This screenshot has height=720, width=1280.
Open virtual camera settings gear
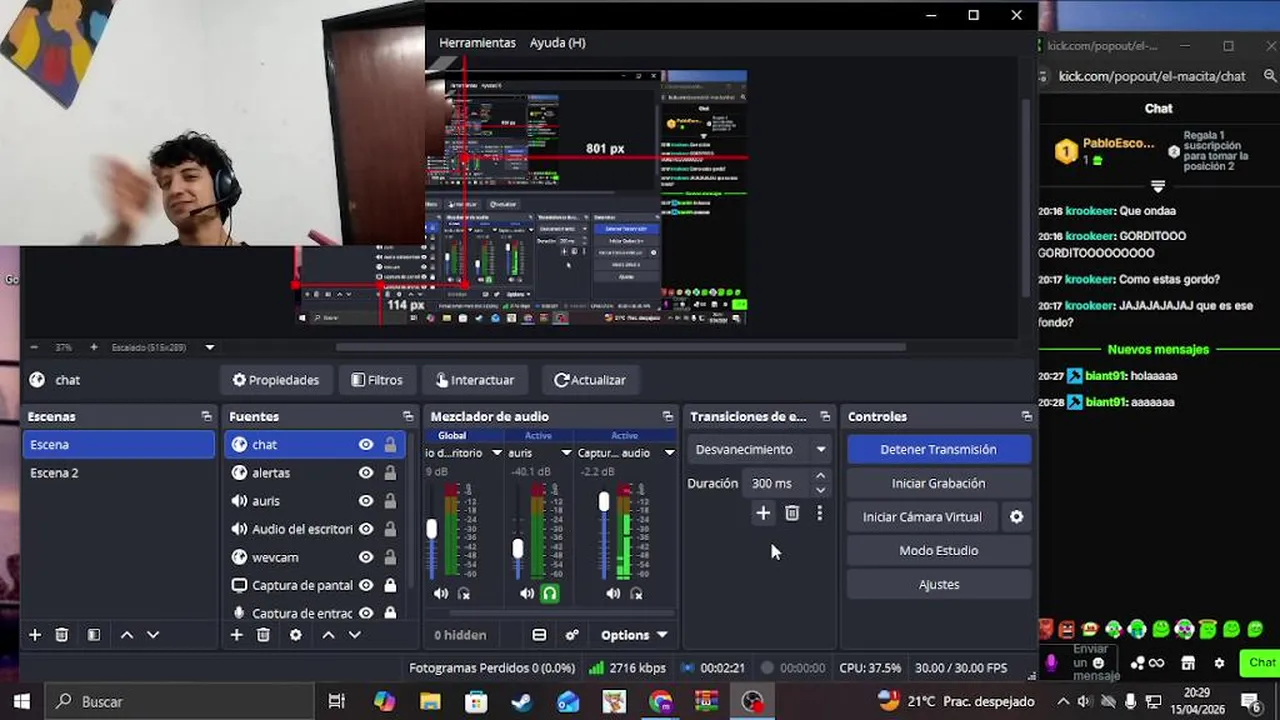[x=1016, y=517]
